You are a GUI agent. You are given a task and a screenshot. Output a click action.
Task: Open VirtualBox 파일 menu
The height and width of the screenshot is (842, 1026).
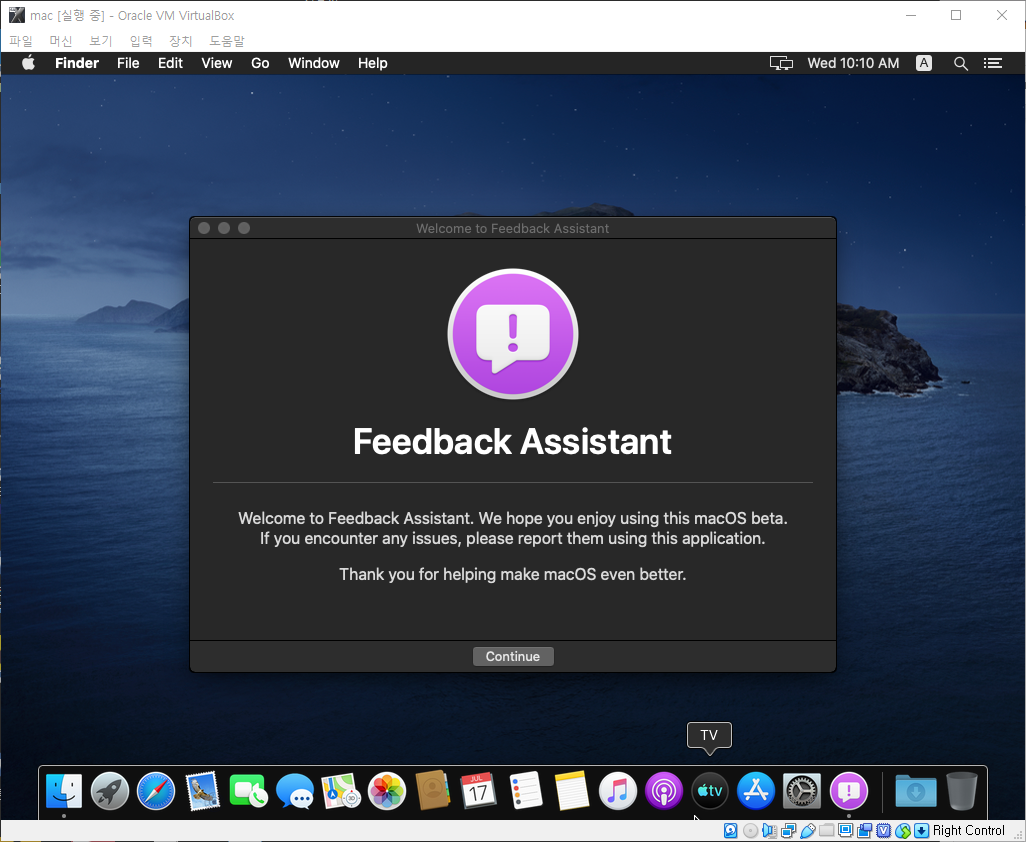click(x=21, y=41)
